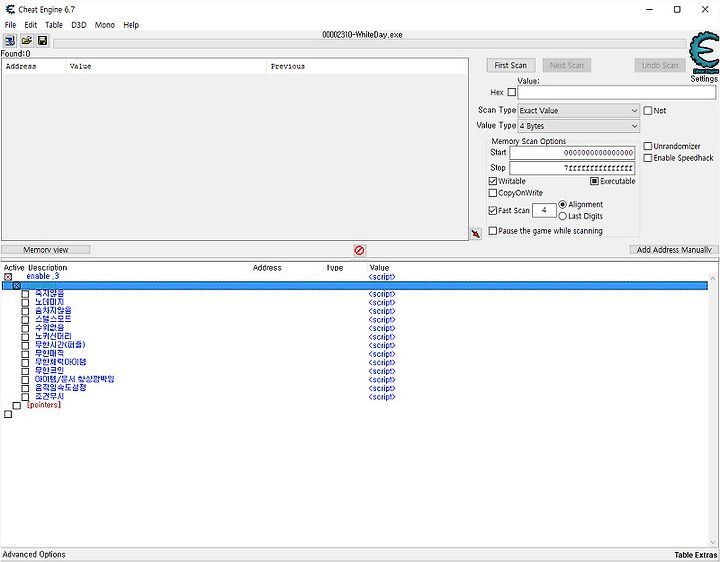The height and width of the screenshot is (562, 720).
Task: Select the enable .3 description text
Action: (43, 276)
